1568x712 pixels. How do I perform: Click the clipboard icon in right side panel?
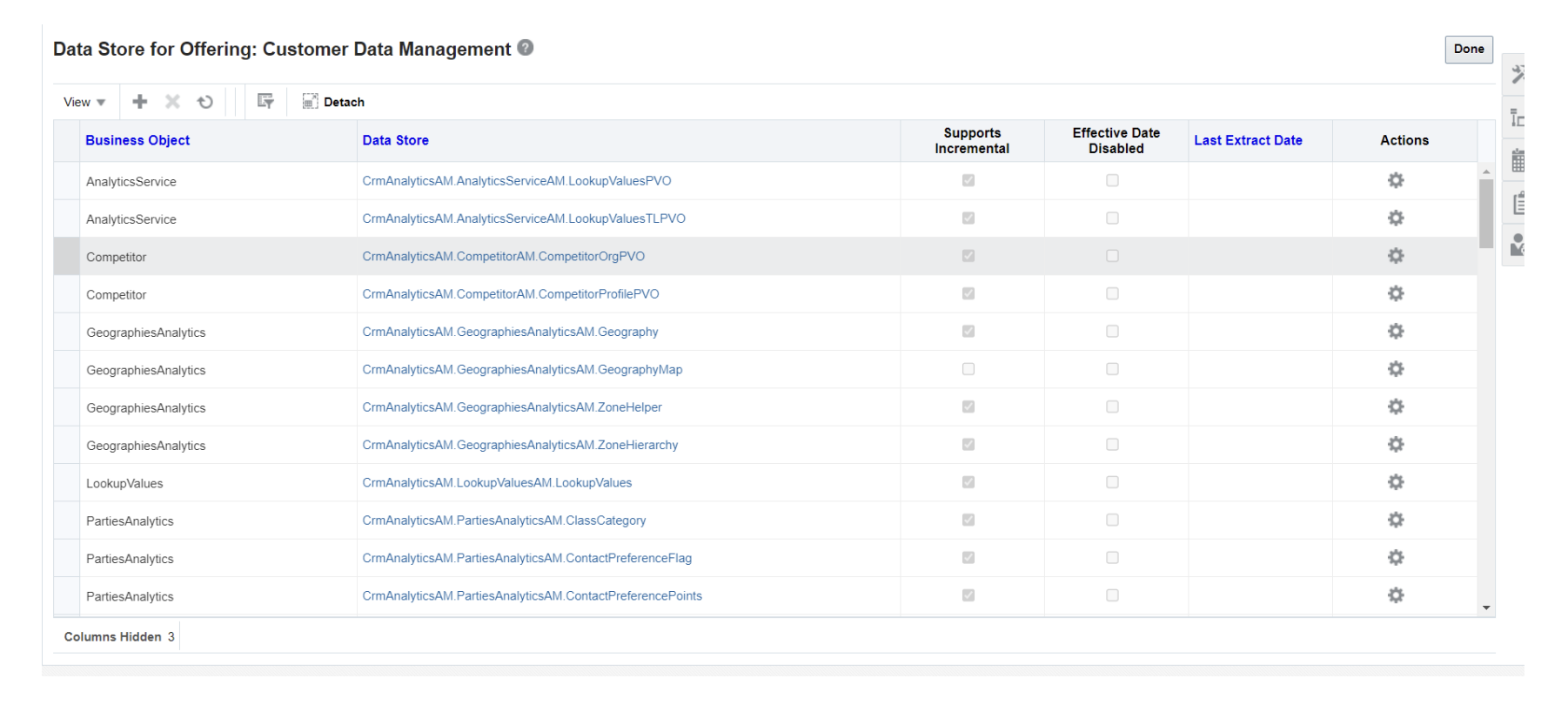(x=1518, y=203)
